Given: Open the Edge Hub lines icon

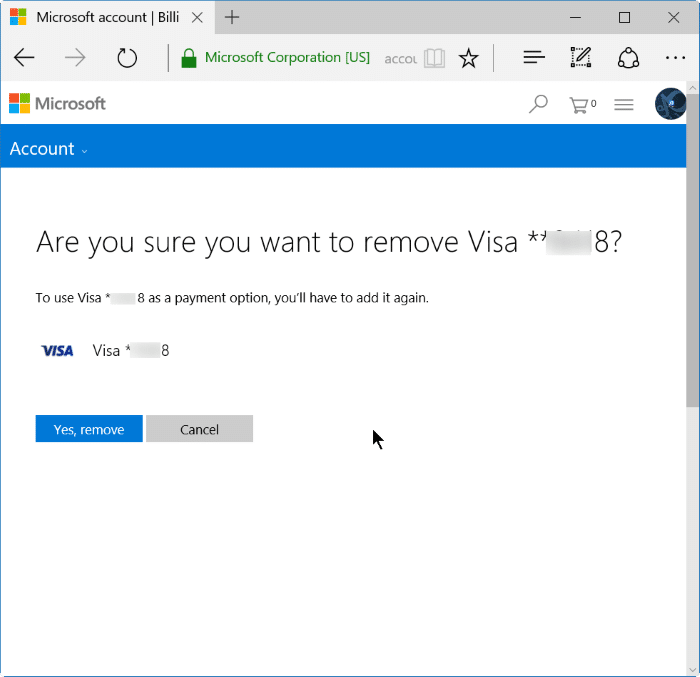Looking at the screenshot, I should pyautogui.click(x=534, y=58).
